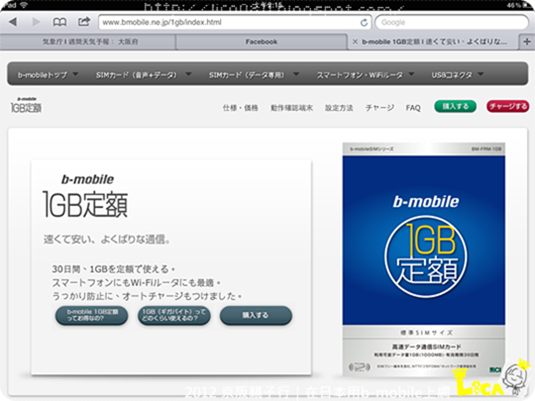The height and width of the screenshot is (401, 535).
Task: Click the blue 1GB定額 SIM package image
Action: [424, 259]
